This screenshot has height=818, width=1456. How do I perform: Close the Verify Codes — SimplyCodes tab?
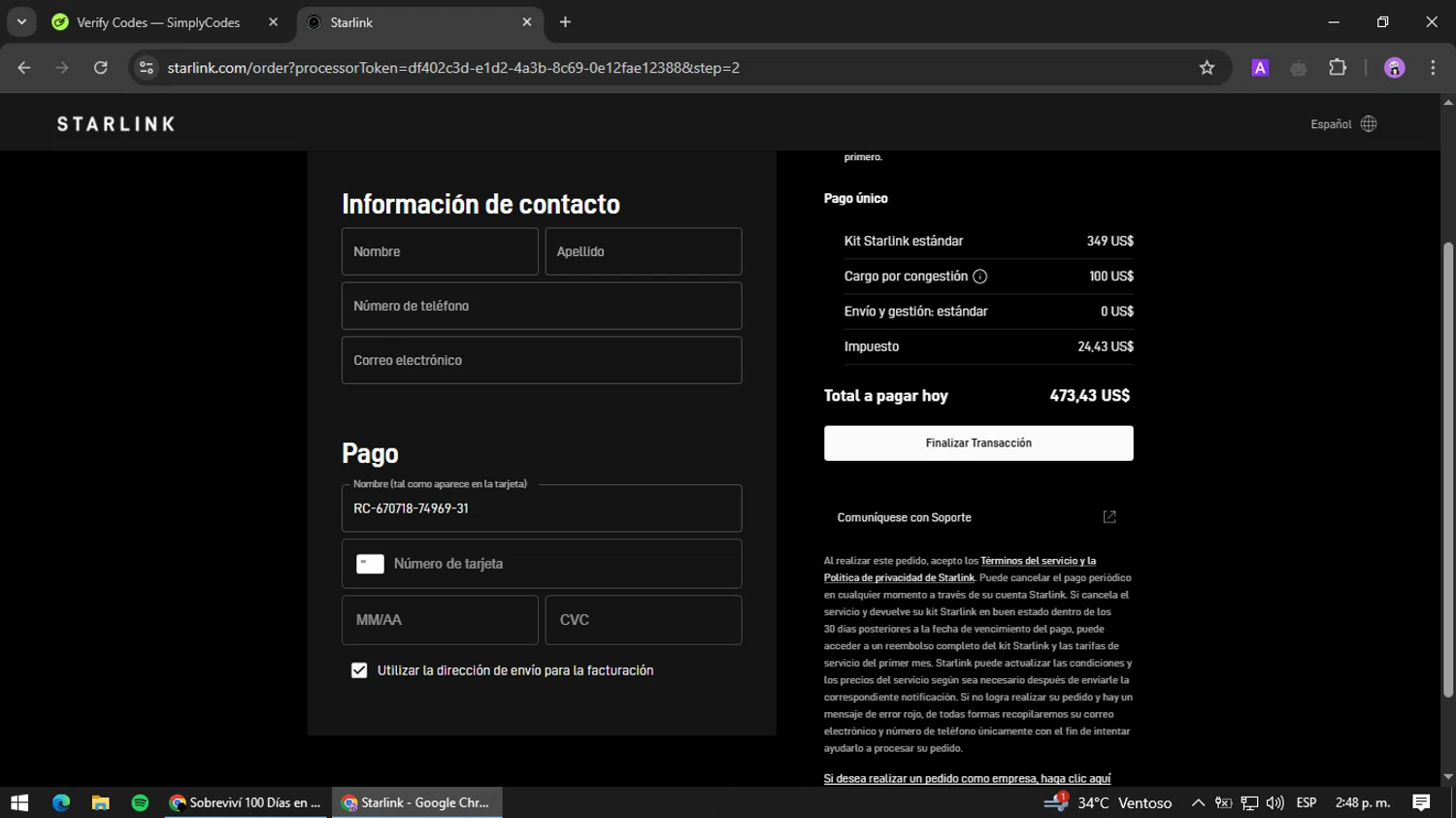tap(273, 22)
